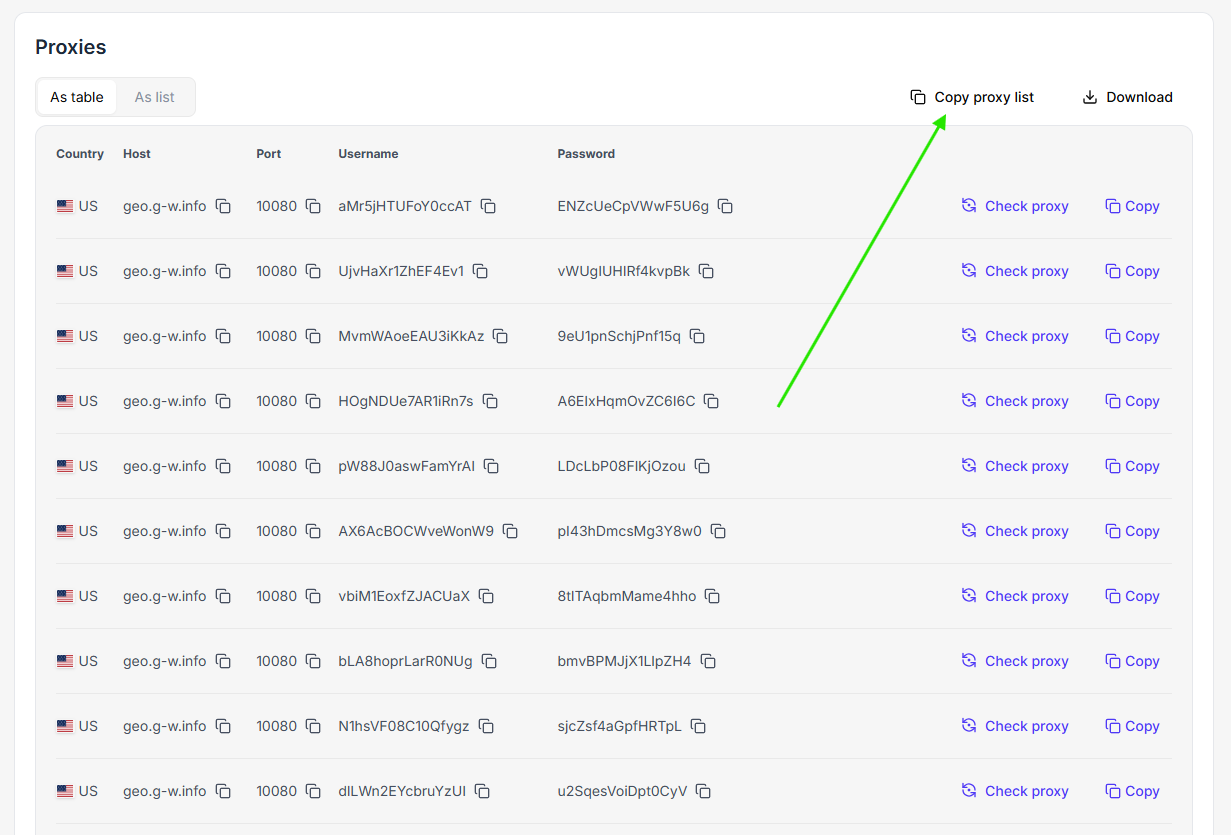Click copy icon beside first row host geo.g-w.info
The height and width of the screenshot is (835, 1231).
223,206
